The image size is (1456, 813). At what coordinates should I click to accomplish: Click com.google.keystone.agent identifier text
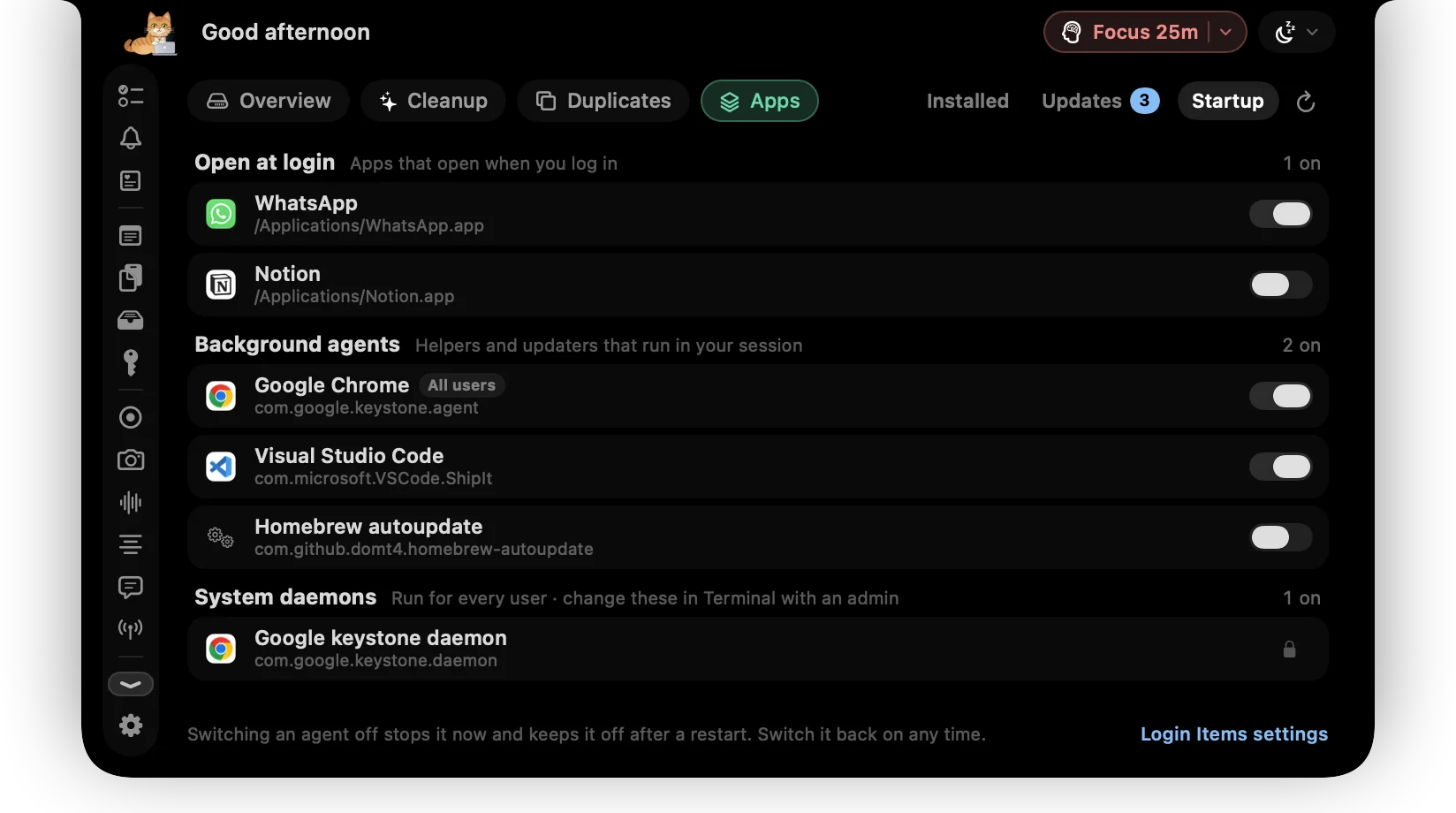(367, 408)
